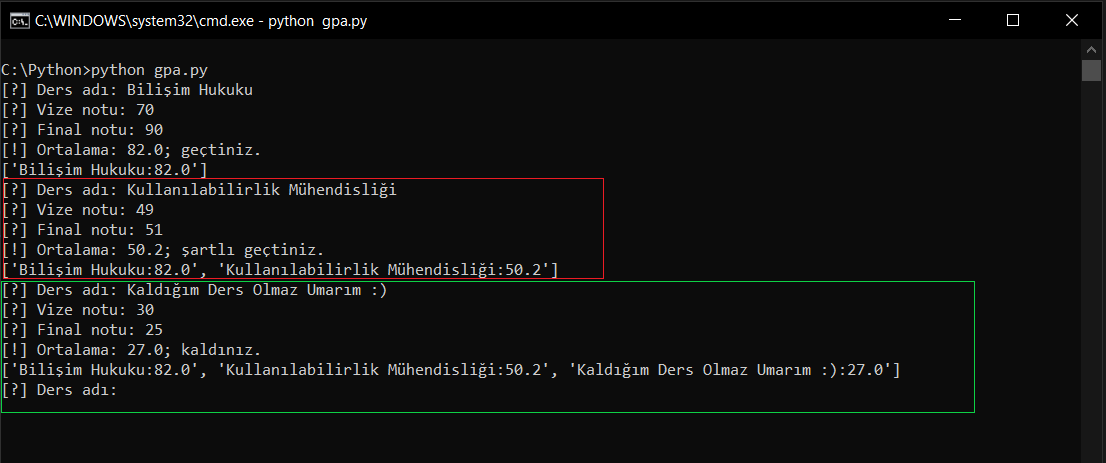Click the last empty 'Ders adı:' input prompt
Screen dimensions: 1106x463
click(x=60, y=390)
